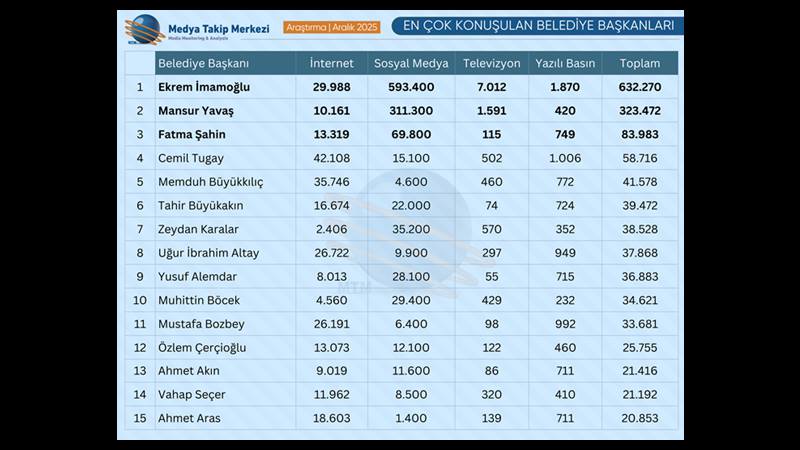Click the Toplam column header
Screen dimensions: 800x450
click(639, 63)
